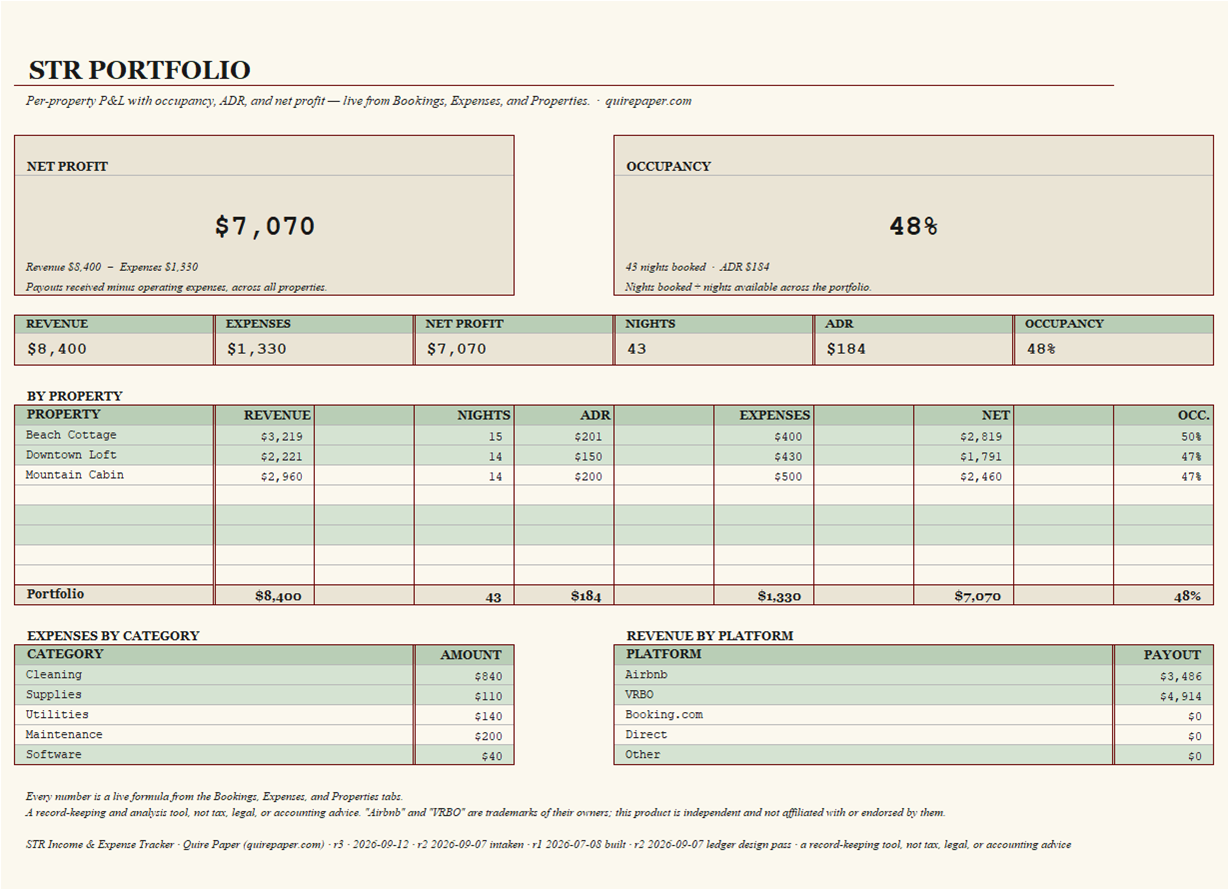Select Beach Cottage revenue $3,219
This screenshot has width=1228, height=889.
pos(281,437)
